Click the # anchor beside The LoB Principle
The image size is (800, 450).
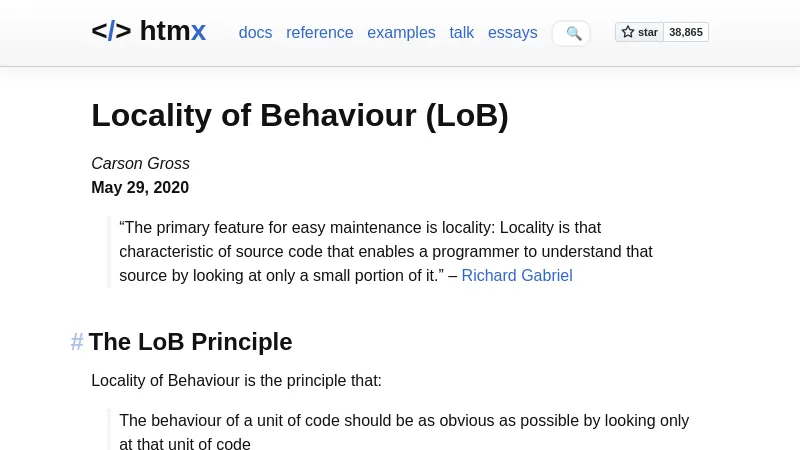coord(77,342)
